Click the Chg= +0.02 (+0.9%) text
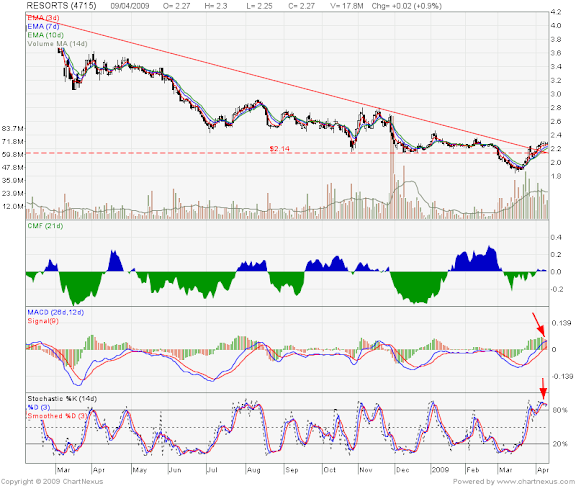 pos(407,6)
